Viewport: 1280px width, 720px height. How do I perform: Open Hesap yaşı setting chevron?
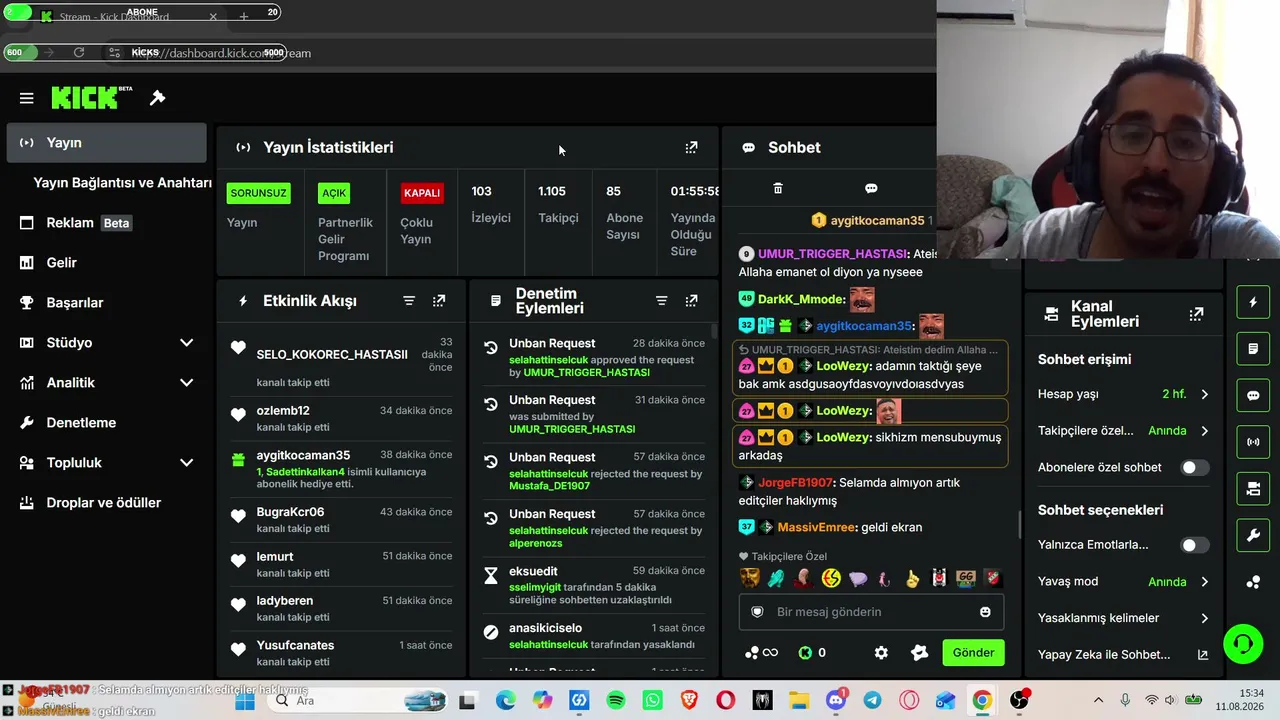(1204, 395)
